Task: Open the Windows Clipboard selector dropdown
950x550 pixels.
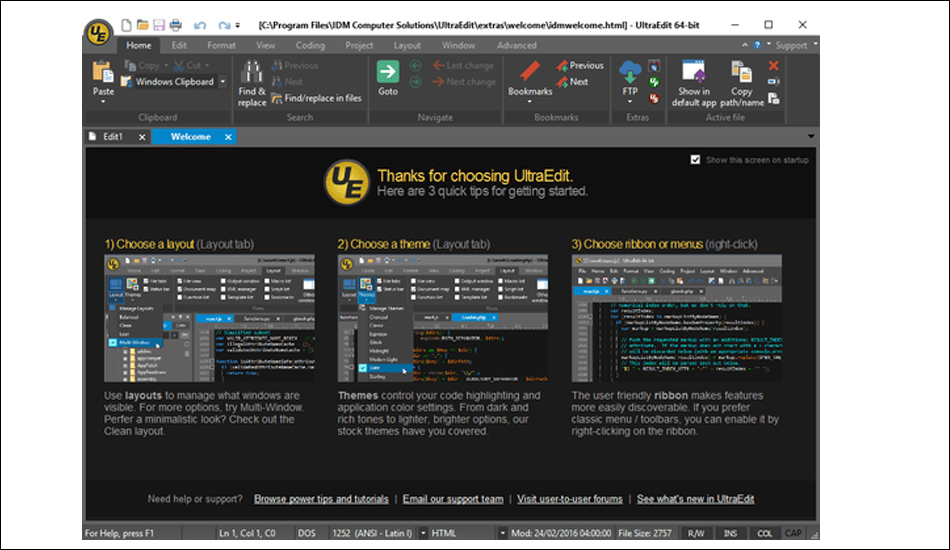Action: coord(223,81)
